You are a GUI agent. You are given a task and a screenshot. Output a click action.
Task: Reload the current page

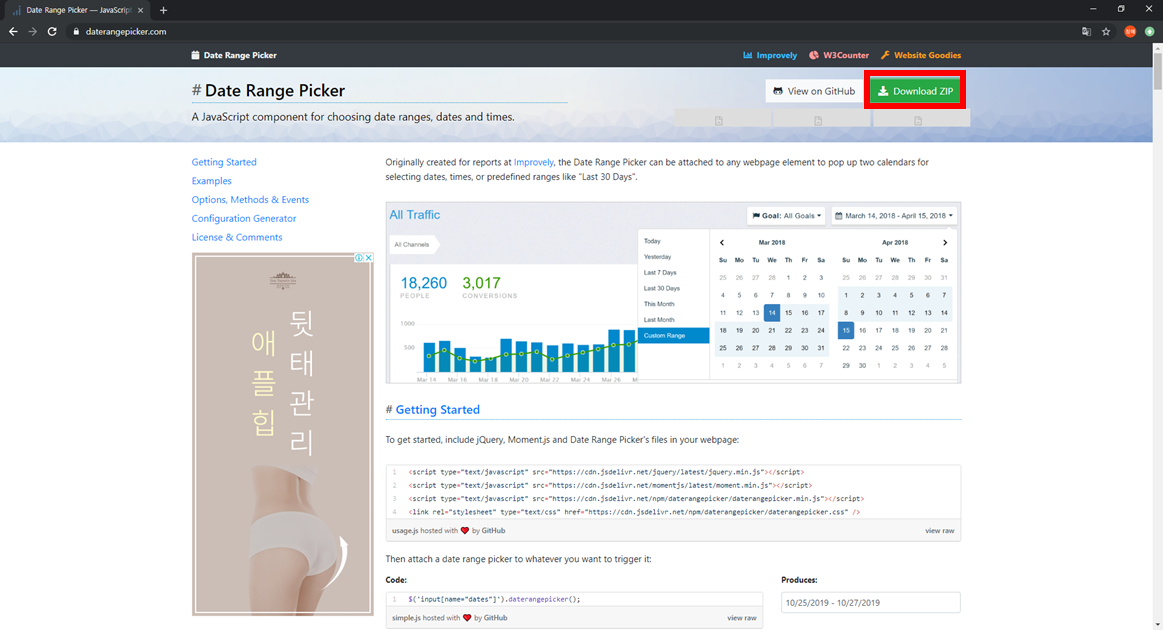52,31
